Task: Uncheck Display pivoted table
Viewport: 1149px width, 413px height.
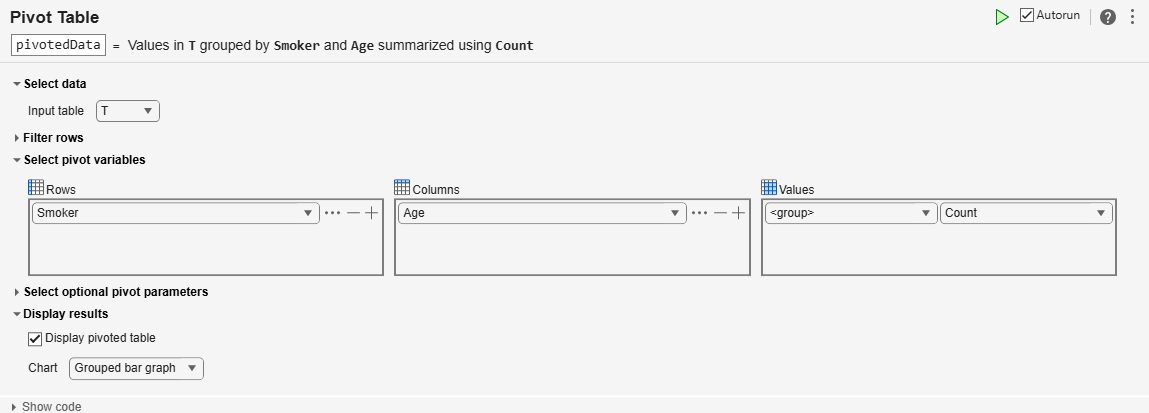Action: pyautogui.click(x=35, y=338)
